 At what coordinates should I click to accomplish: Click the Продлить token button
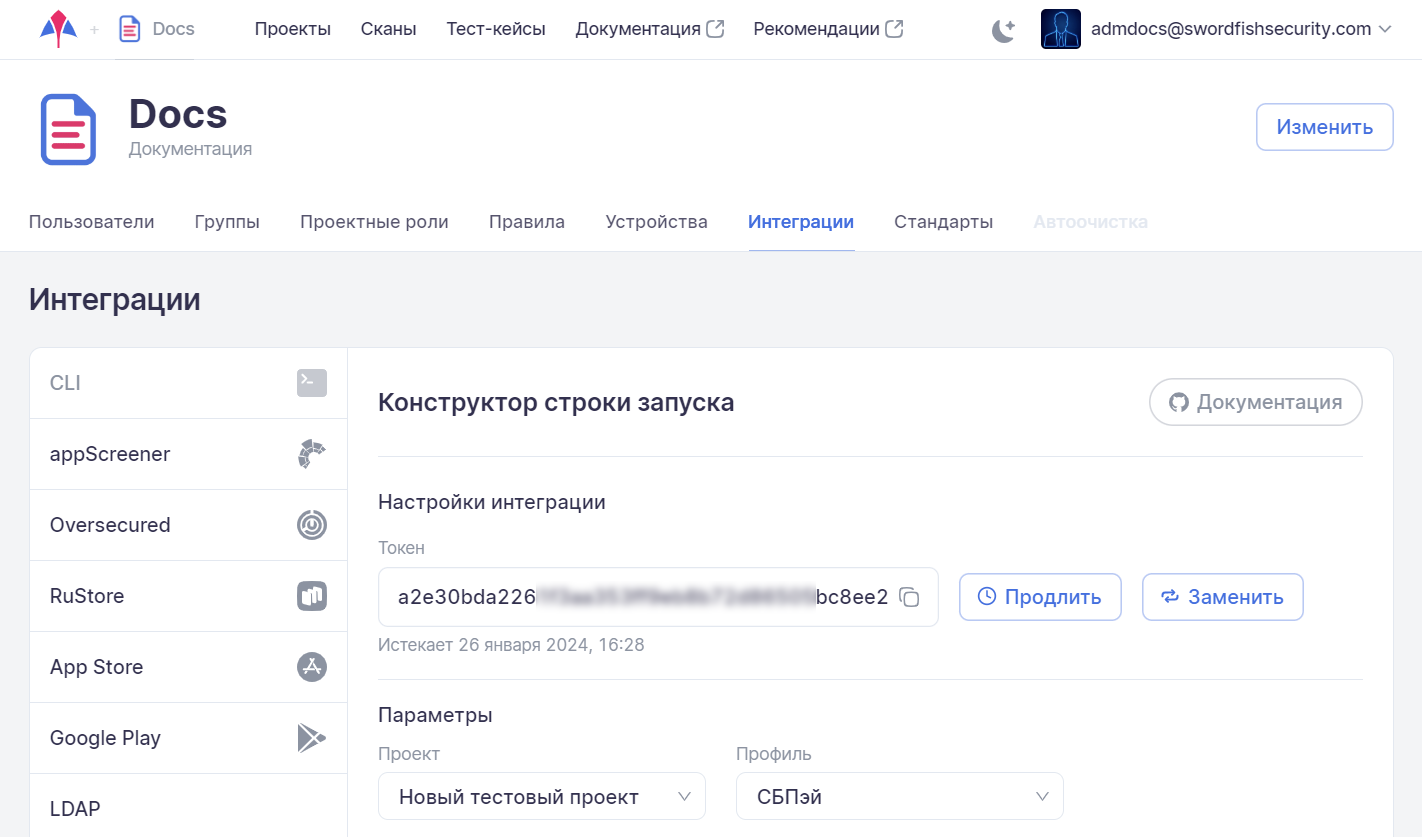1039,597
